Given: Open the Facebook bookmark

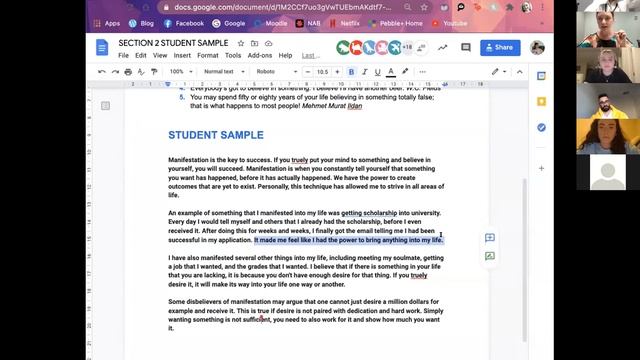Looking at the screenshot, I should coord(184,24).
